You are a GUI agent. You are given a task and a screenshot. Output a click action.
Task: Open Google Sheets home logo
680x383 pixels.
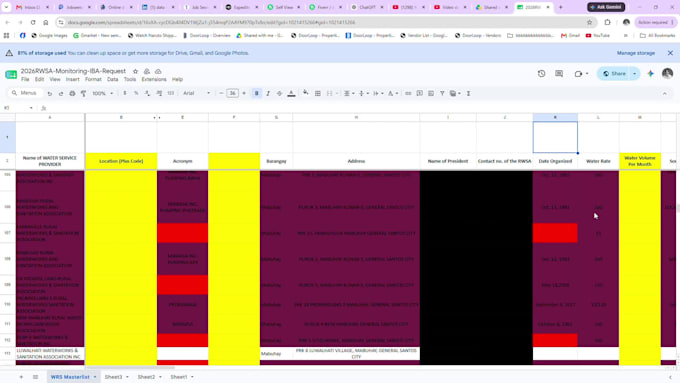click(11, 74)
